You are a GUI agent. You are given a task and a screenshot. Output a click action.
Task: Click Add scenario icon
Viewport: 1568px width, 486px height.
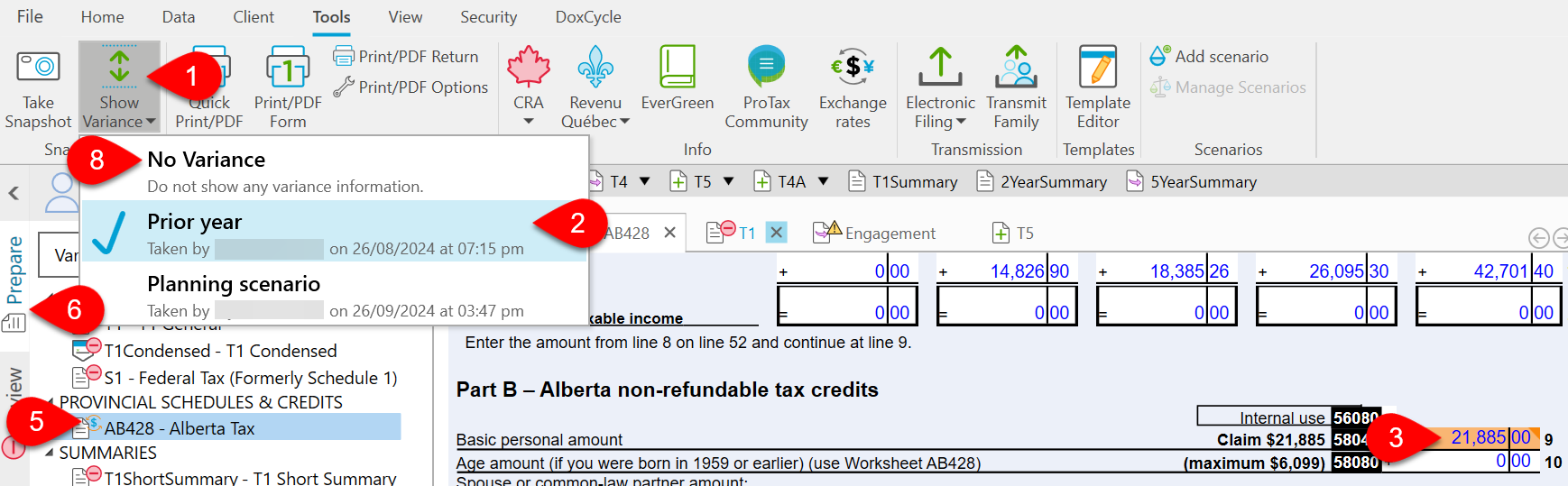click(x=1160, y=56)
